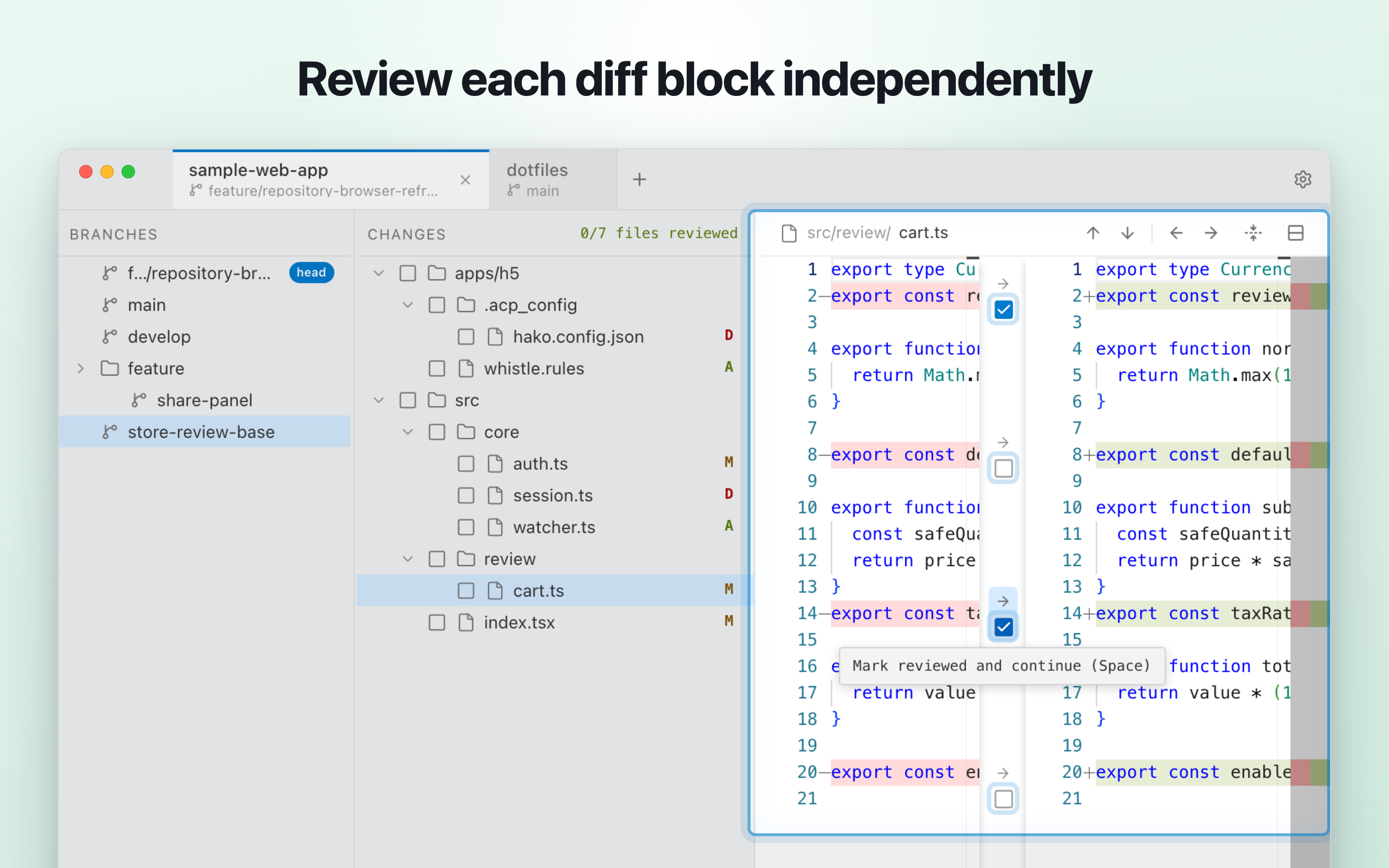
Task: Open settings gear icon
Action: [x=1302, y=179]
